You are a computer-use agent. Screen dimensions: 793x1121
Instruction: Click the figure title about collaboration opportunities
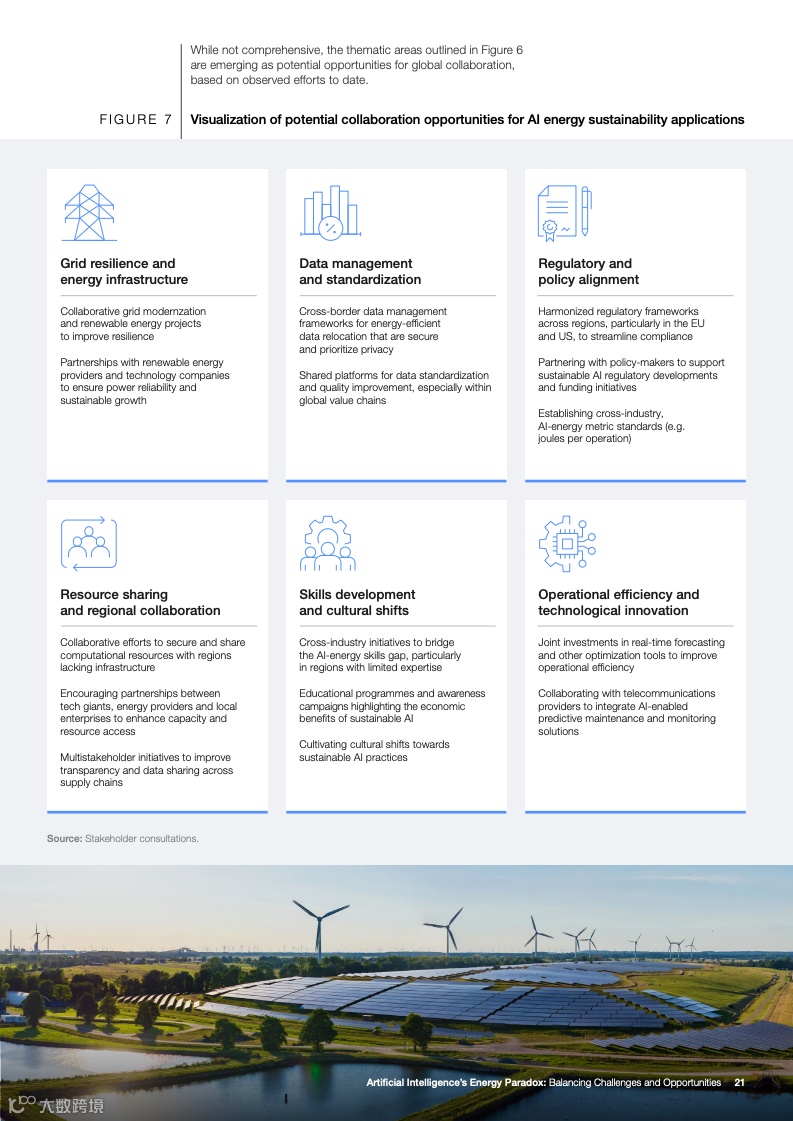pyautogui.click(x=467, y=119)
